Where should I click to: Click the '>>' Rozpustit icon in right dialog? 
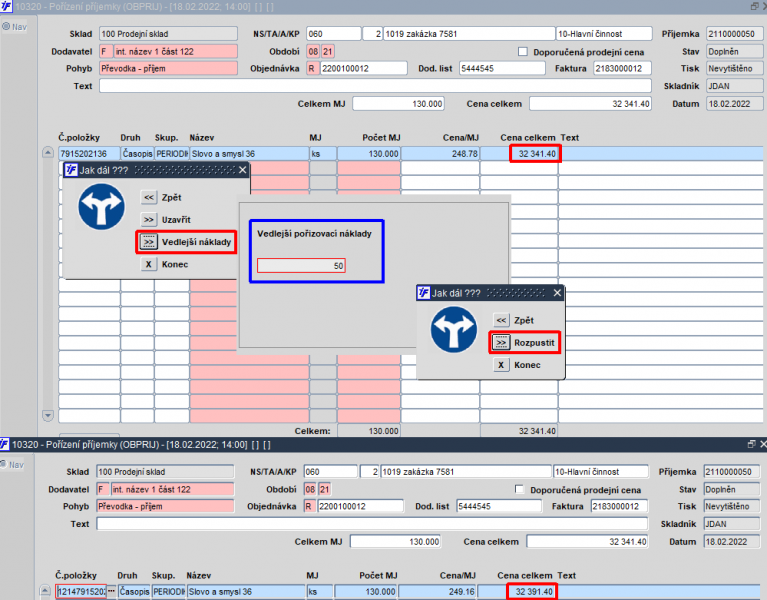tap(501, 343)
